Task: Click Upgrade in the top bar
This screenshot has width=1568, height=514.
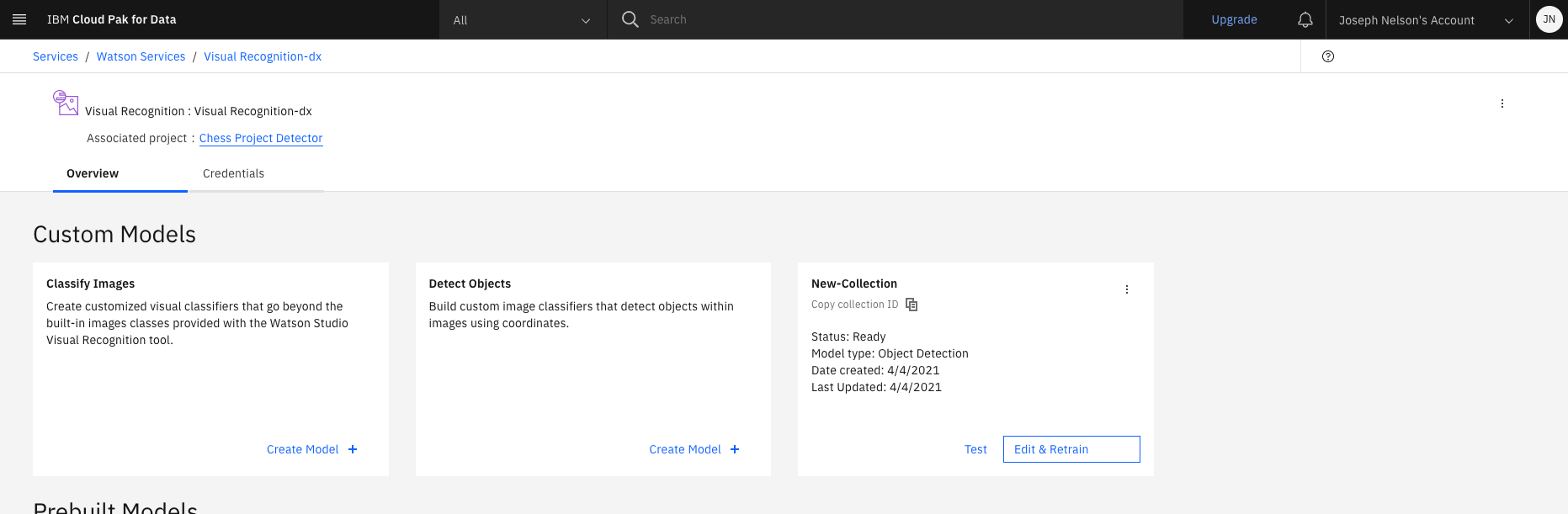Action: 1234,19
